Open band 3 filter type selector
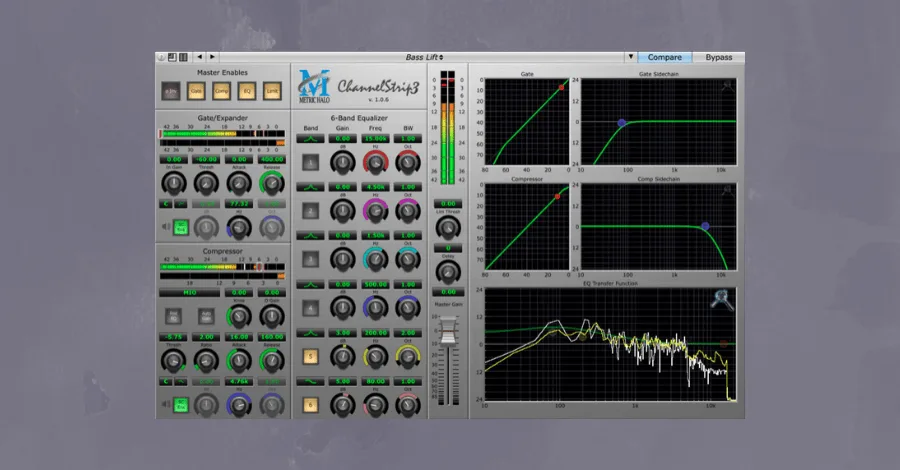The image size is (900, 470). (311, 235)
